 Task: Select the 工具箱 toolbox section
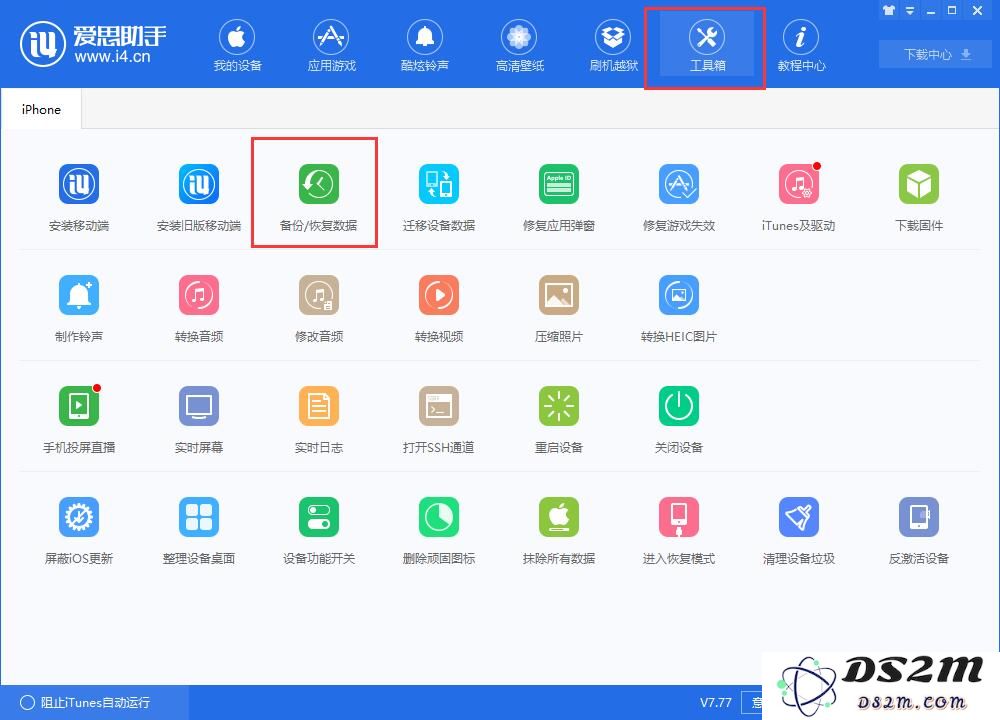(x=707, y=46)
